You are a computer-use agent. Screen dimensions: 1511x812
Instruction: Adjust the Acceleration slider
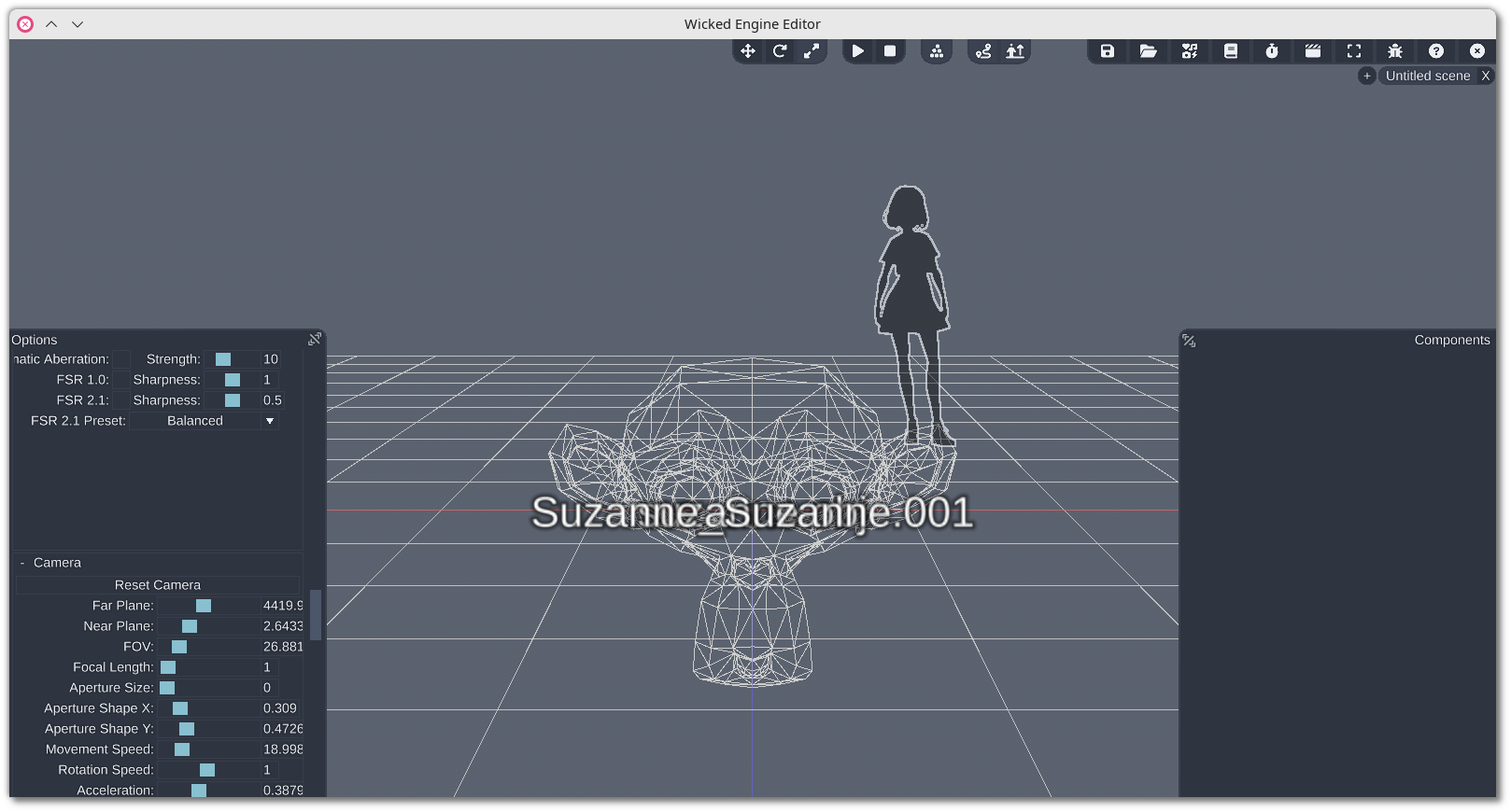(x=208, y=791)
